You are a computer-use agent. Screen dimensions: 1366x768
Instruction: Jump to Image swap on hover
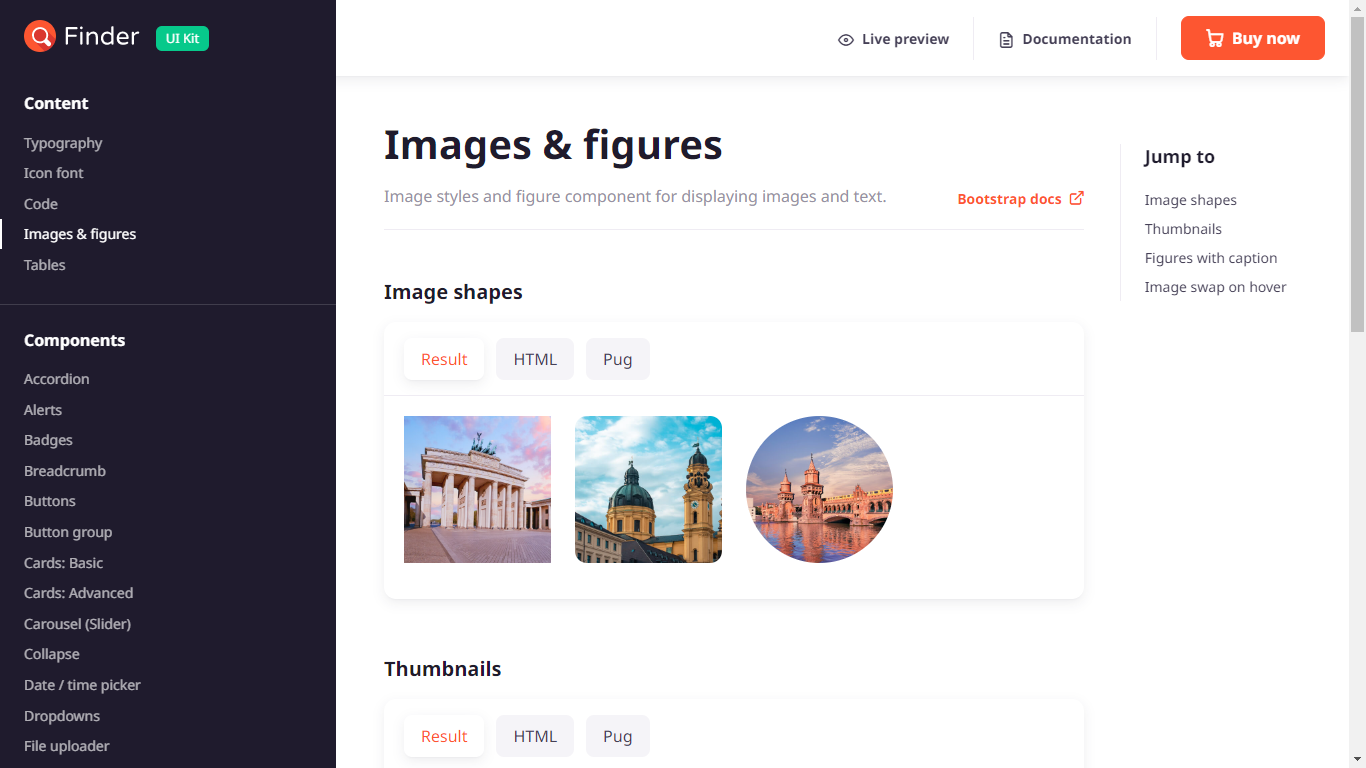(1215, 287)
